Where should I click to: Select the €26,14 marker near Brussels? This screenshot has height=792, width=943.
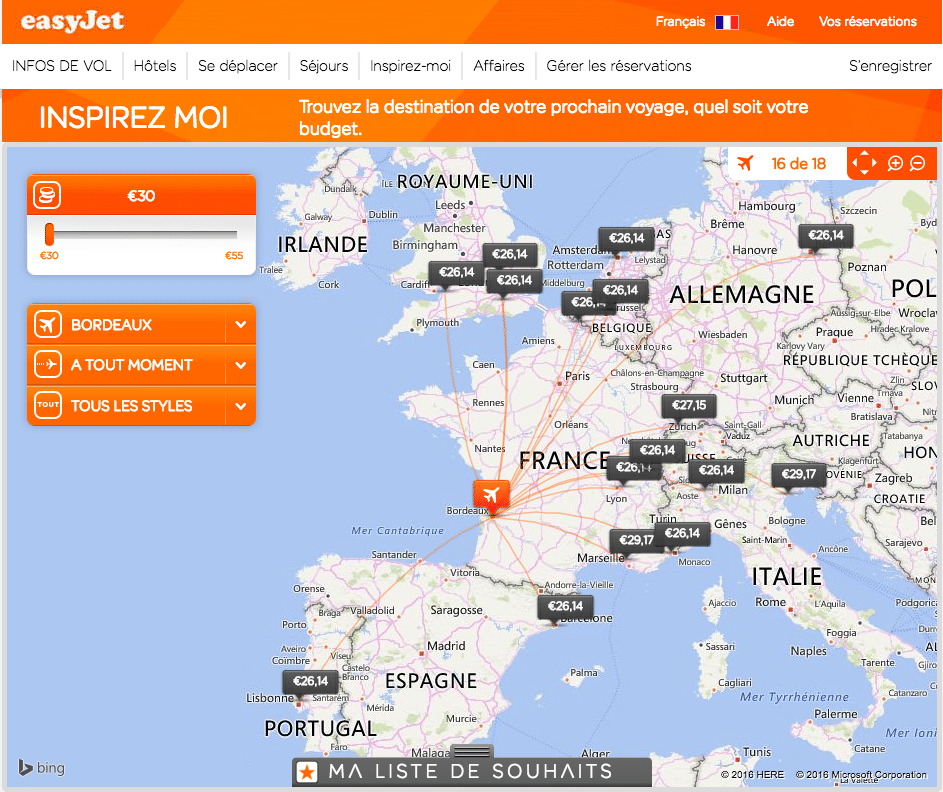point(621,291)
